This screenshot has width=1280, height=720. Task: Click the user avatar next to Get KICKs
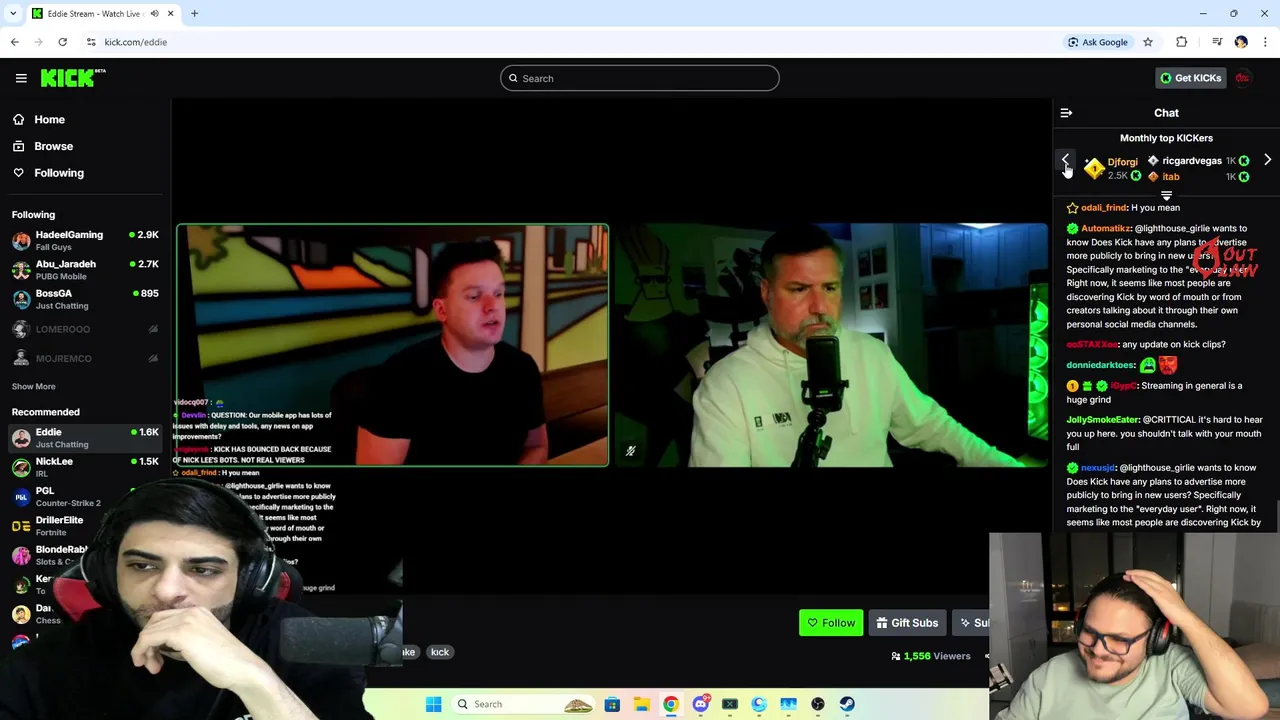[1243, 78]
